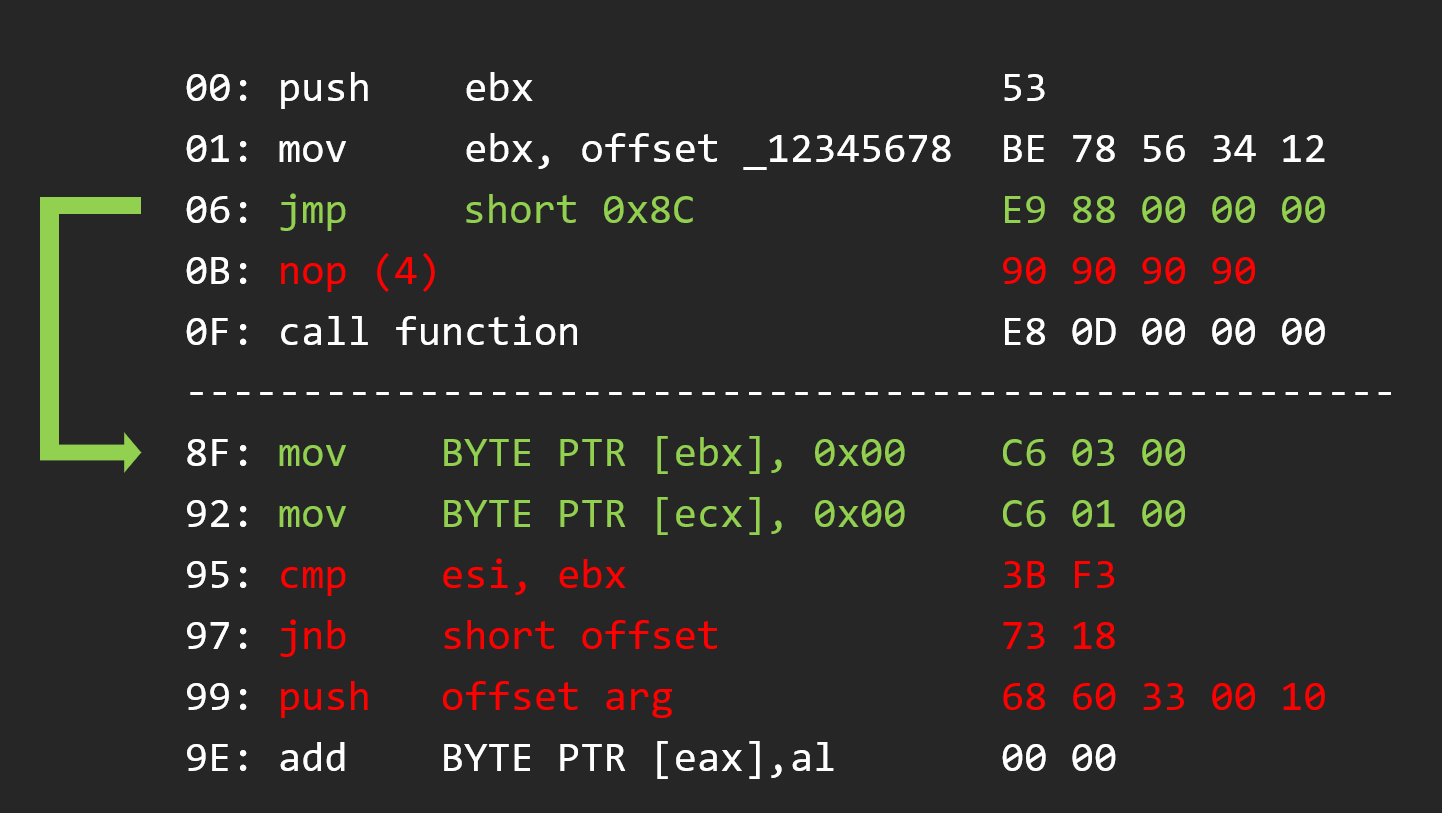The image size is (1442, 813).
Task: Click the red bytes '90 90 90 90'
Action: (x=1128, y=272)
